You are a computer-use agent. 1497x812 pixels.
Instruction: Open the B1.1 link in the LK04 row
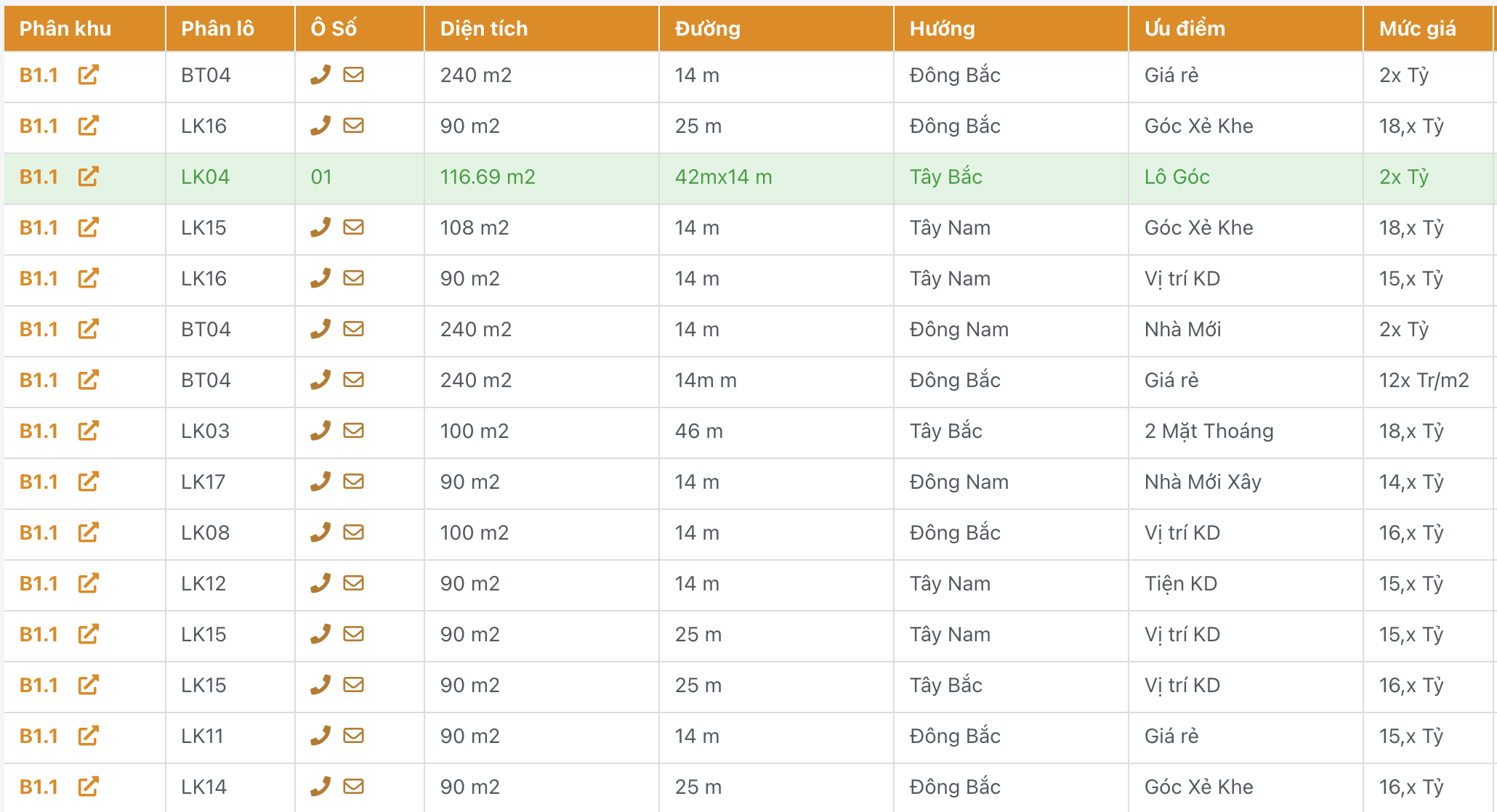coord(39,176)
